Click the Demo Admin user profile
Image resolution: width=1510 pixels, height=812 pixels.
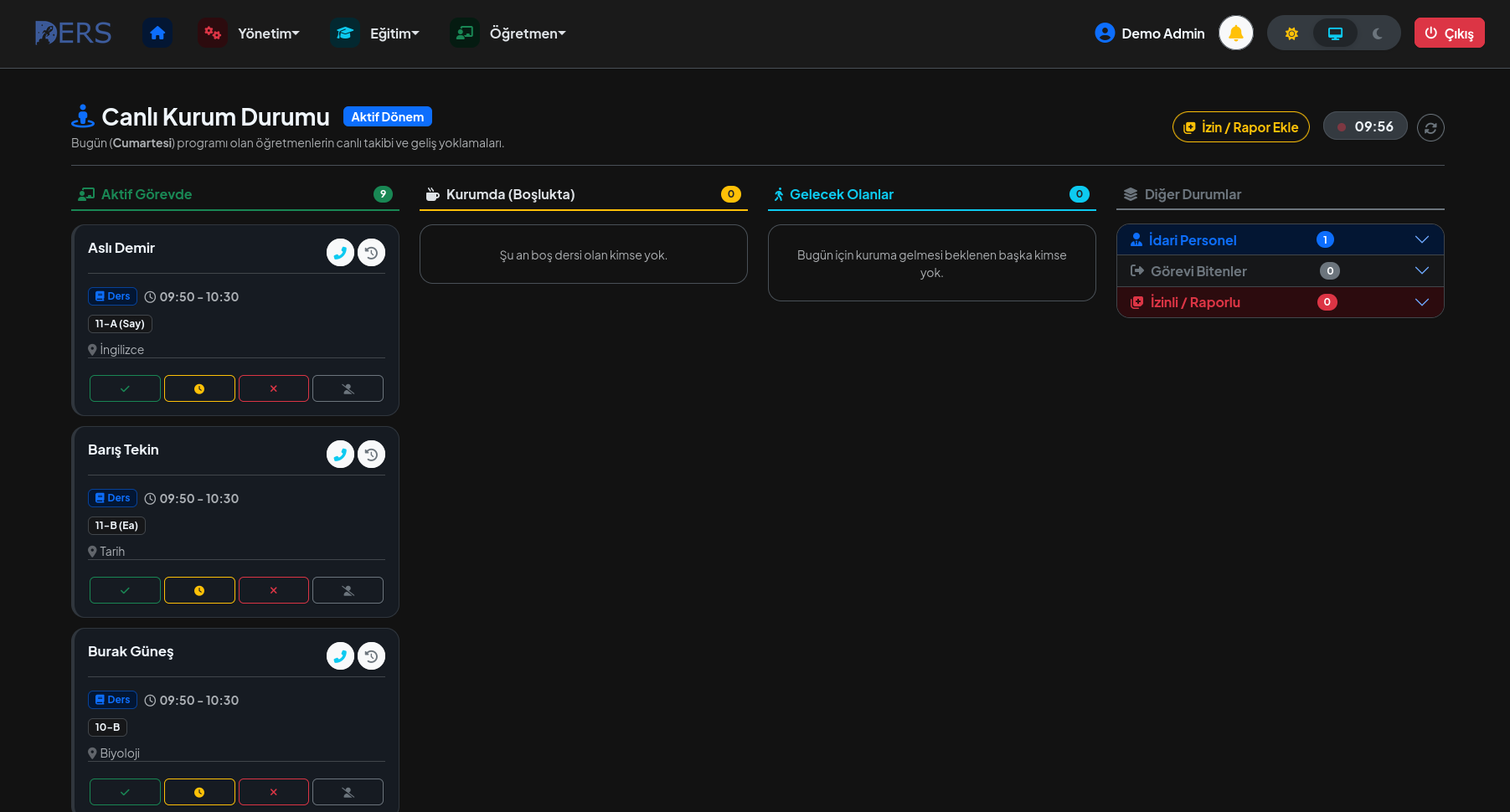click(1150, 33)
